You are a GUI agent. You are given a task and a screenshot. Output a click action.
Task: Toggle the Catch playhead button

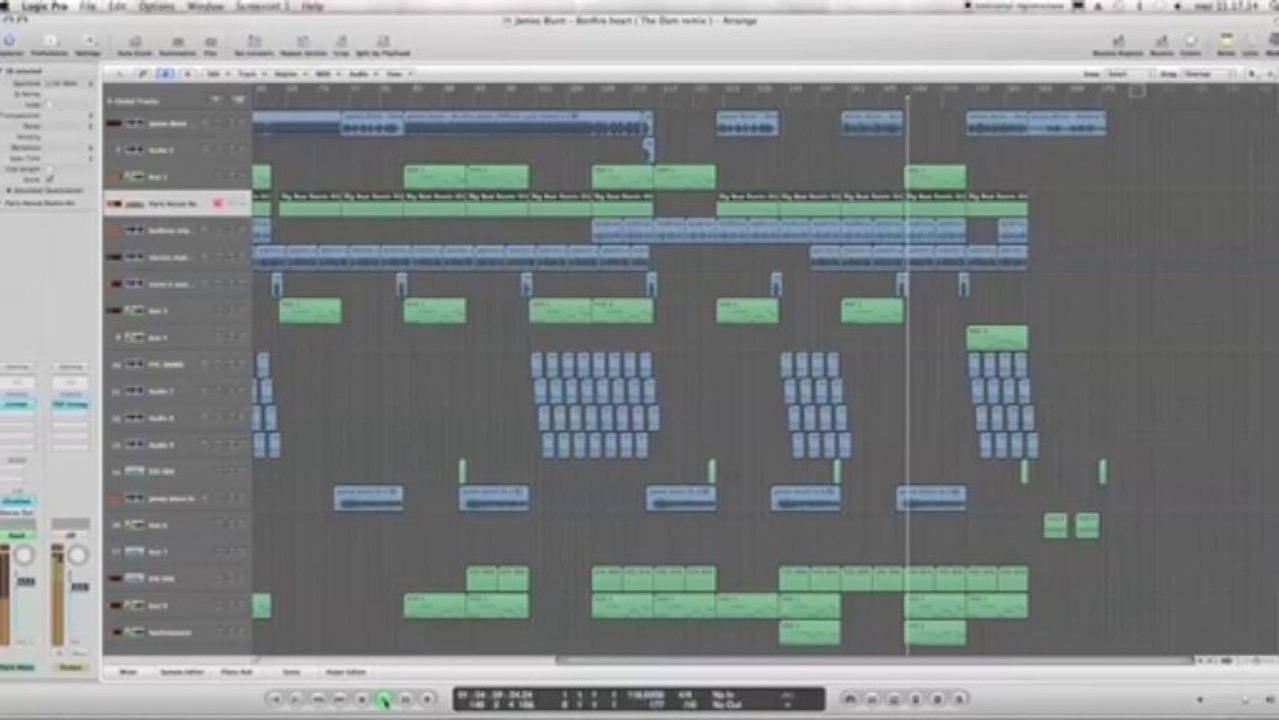[x=166, y=74]
